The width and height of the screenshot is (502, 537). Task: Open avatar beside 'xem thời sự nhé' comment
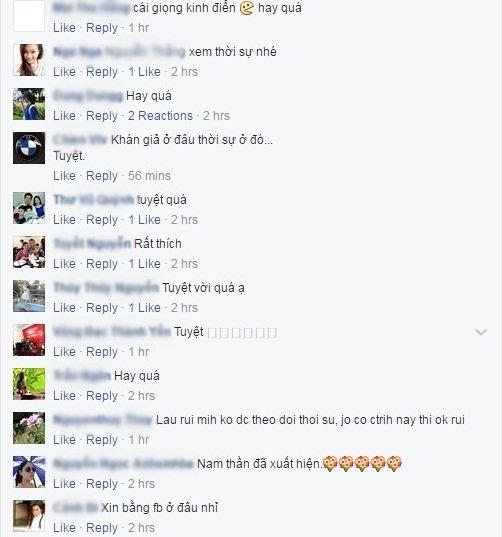(29, 60)
